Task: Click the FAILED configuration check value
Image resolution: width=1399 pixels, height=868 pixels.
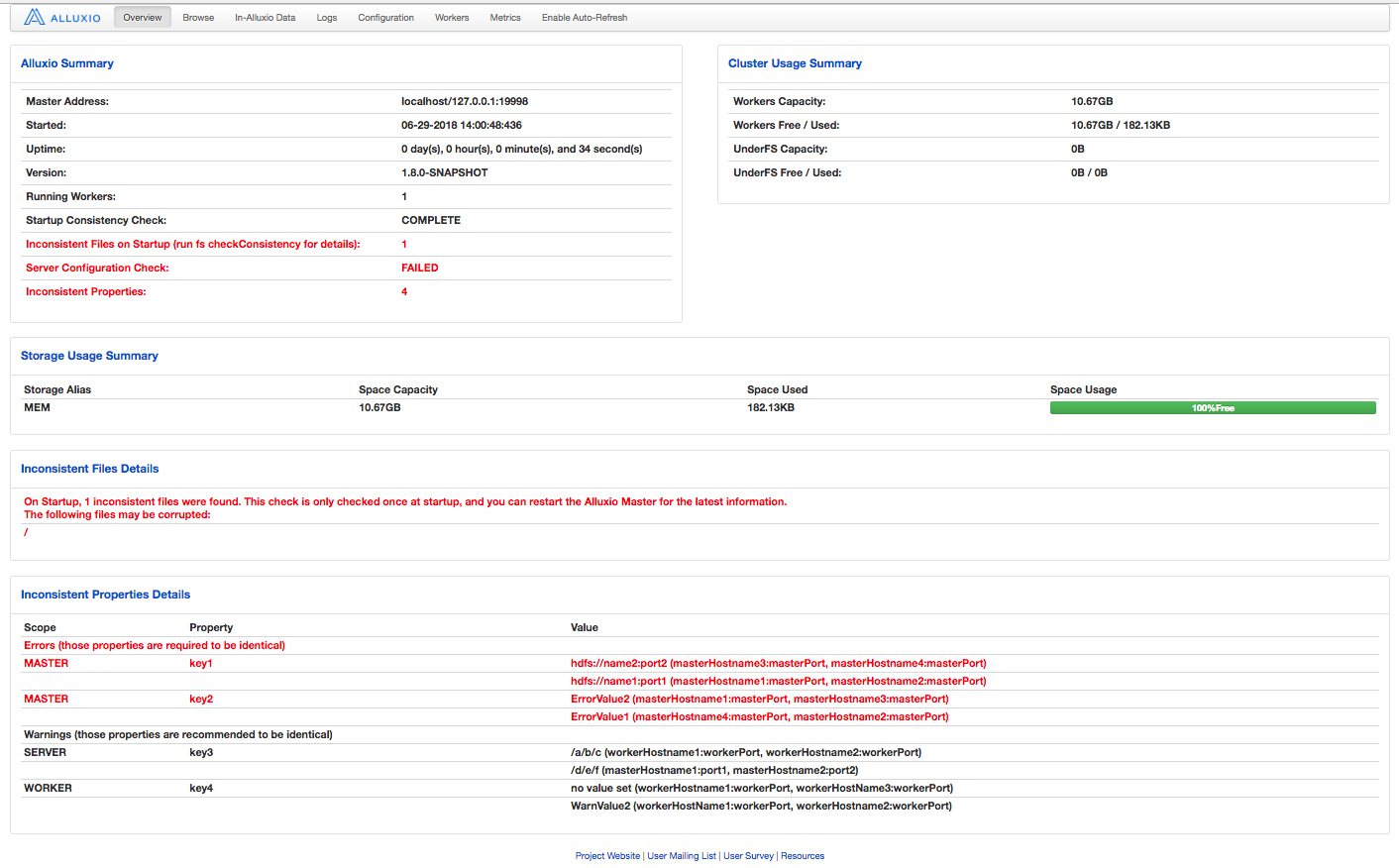Action: [420, 268]
